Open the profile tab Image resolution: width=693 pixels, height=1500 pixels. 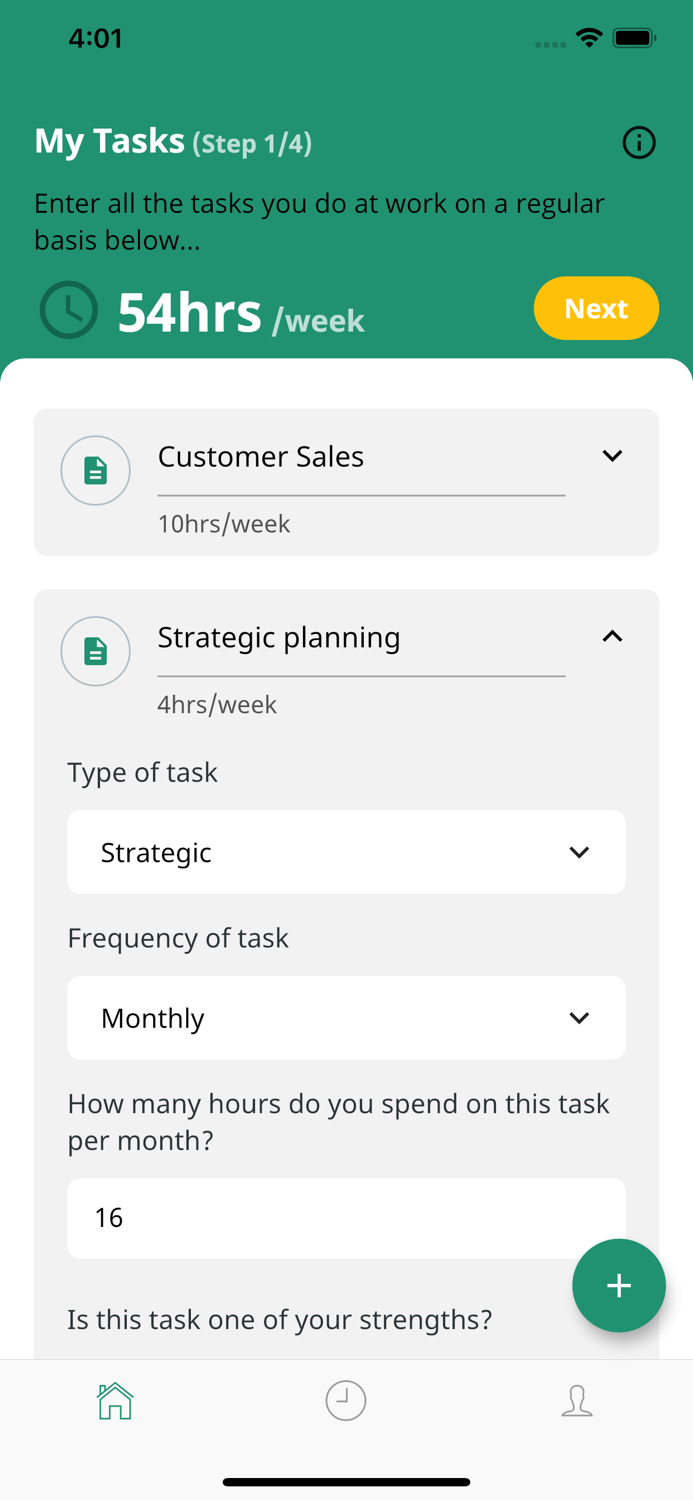point(577,1401)
